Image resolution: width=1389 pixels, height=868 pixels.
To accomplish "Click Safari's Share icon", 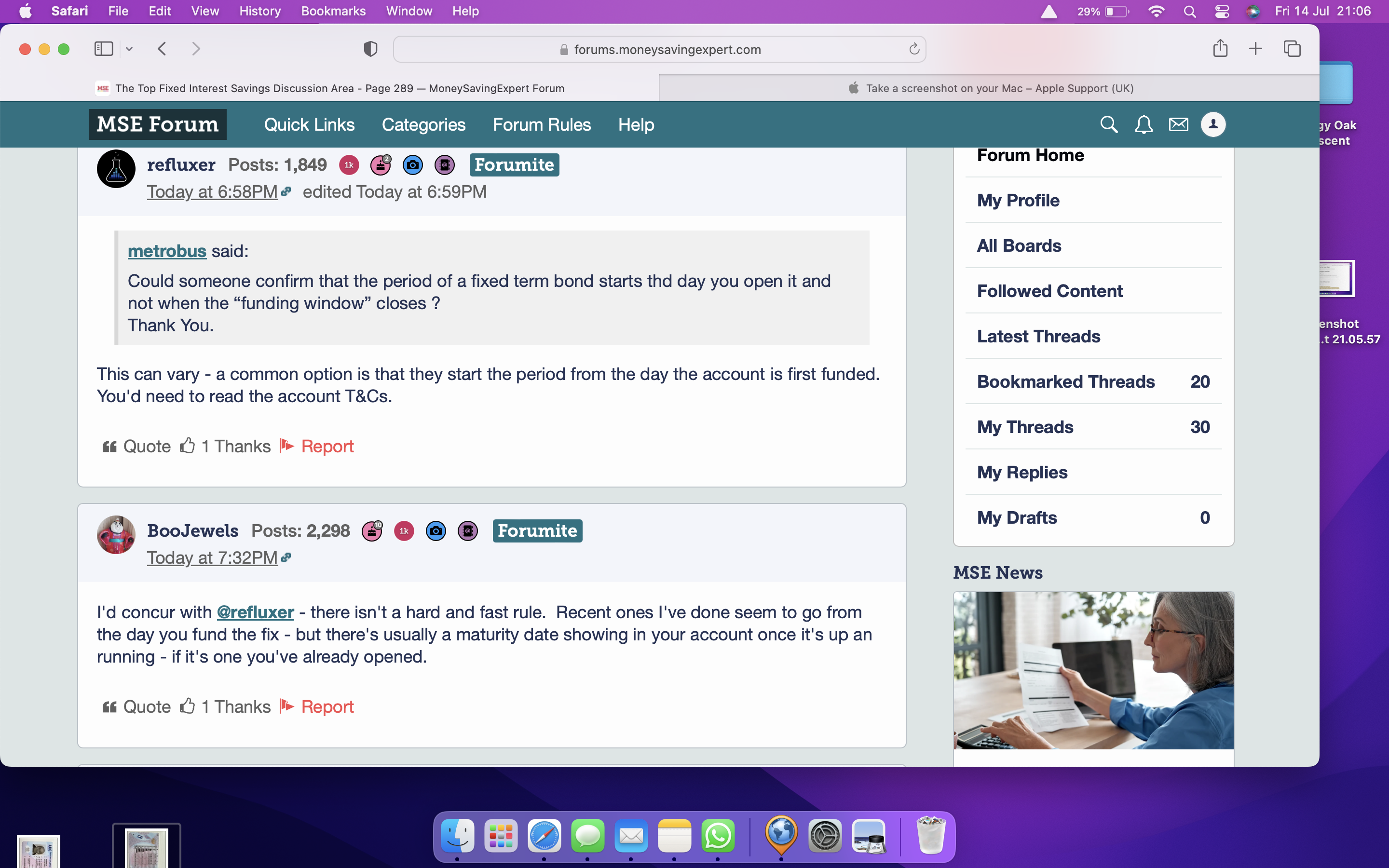I will [1220, 49].
